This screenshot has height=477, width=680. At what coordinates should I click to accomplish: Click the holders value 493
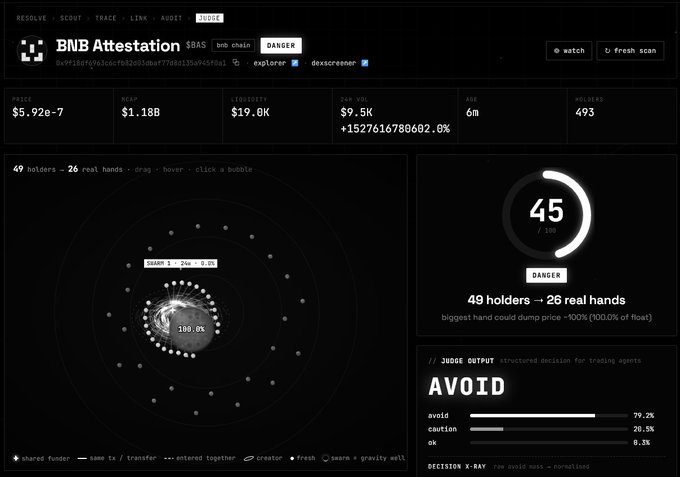click(x=585, y=112)
